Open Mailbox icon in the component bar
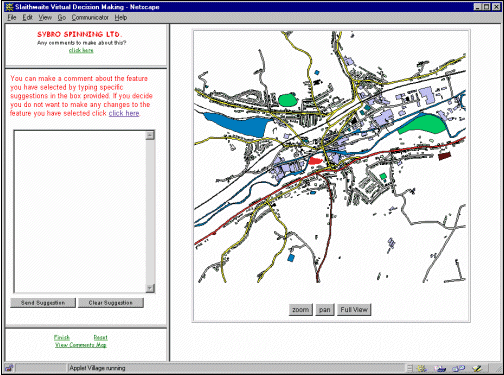504x375 pixels. click(x=440, y=368)
